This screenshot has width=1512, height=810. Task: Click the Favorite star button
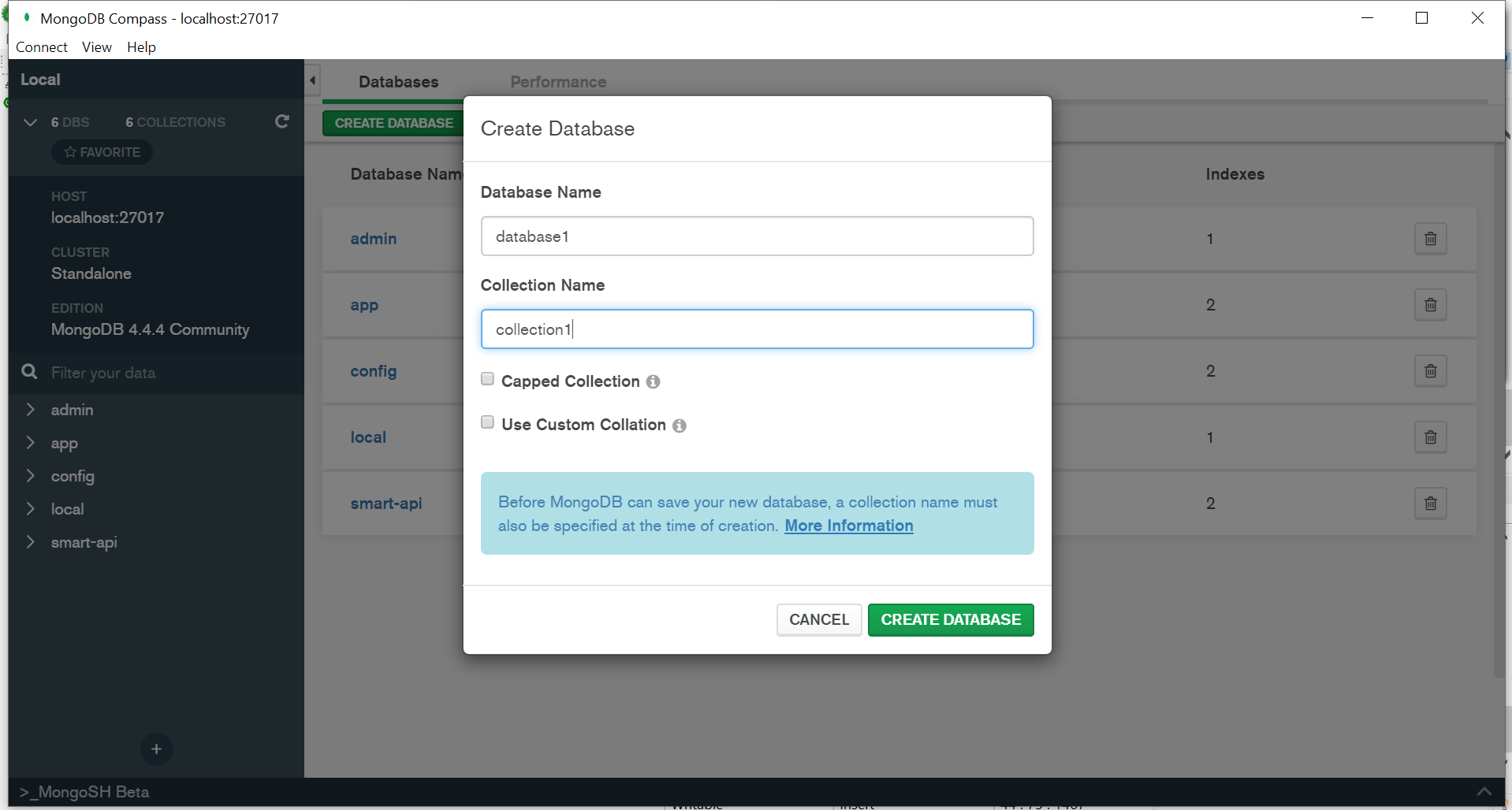[102, 152]
